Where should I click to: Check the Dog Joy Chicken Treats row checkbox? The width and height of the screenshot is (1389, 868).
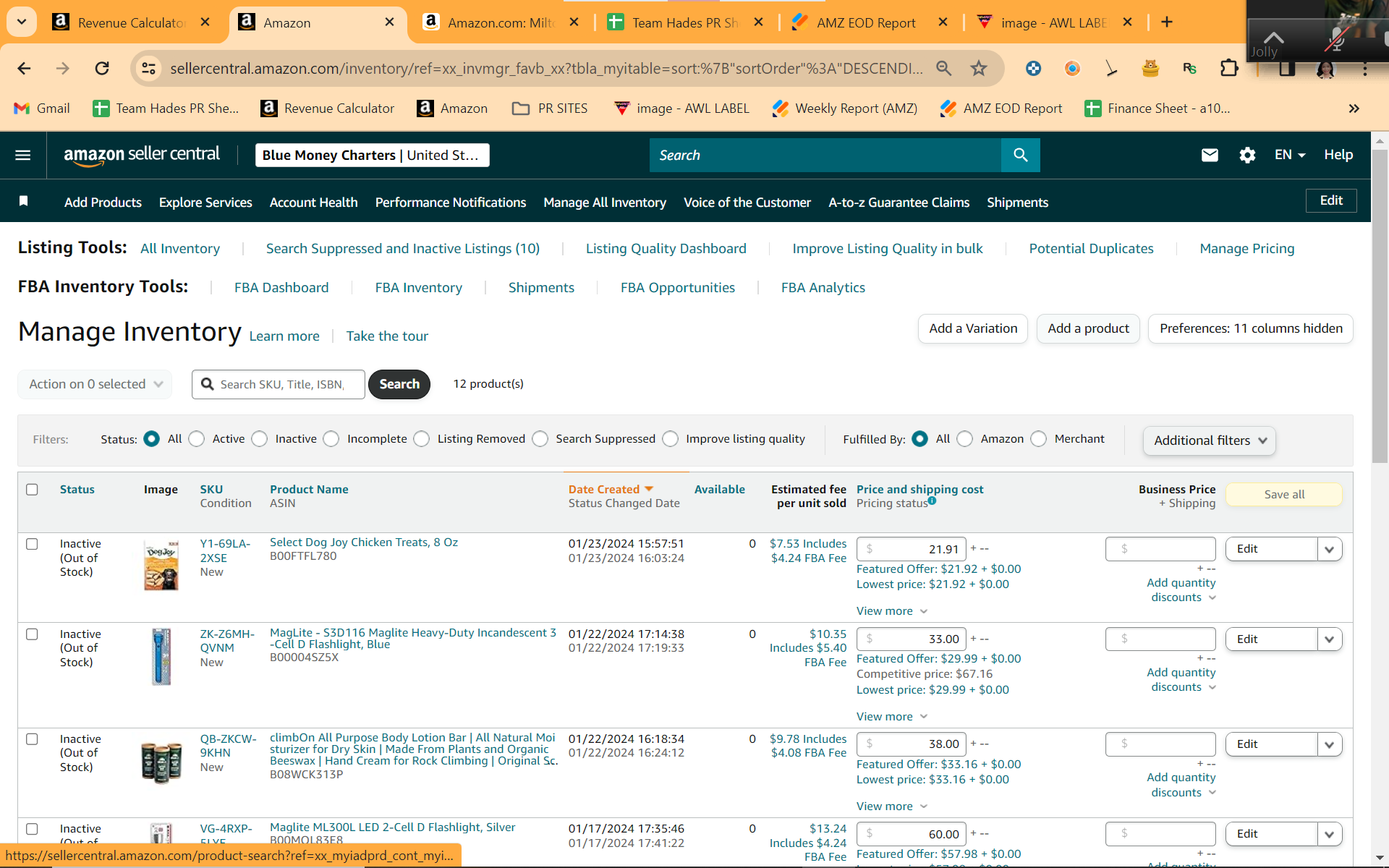point(32,544)
